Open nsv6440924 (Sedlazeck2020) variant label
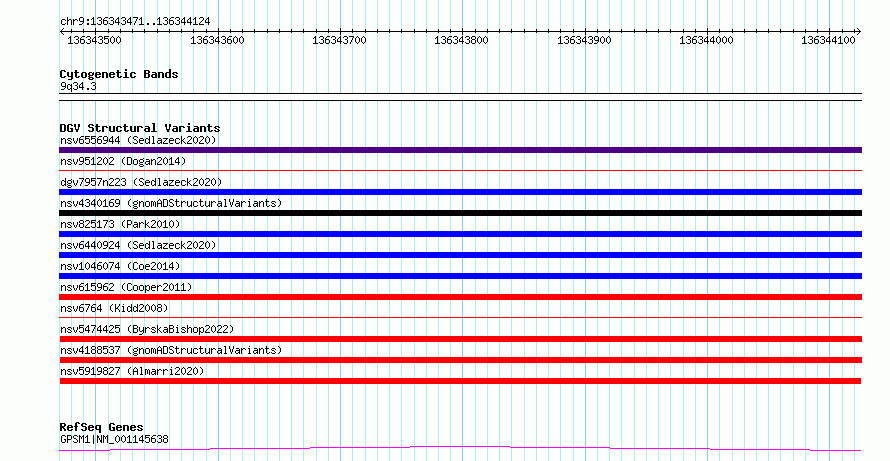Screen dimensions: 890x461 click(138, 245)
